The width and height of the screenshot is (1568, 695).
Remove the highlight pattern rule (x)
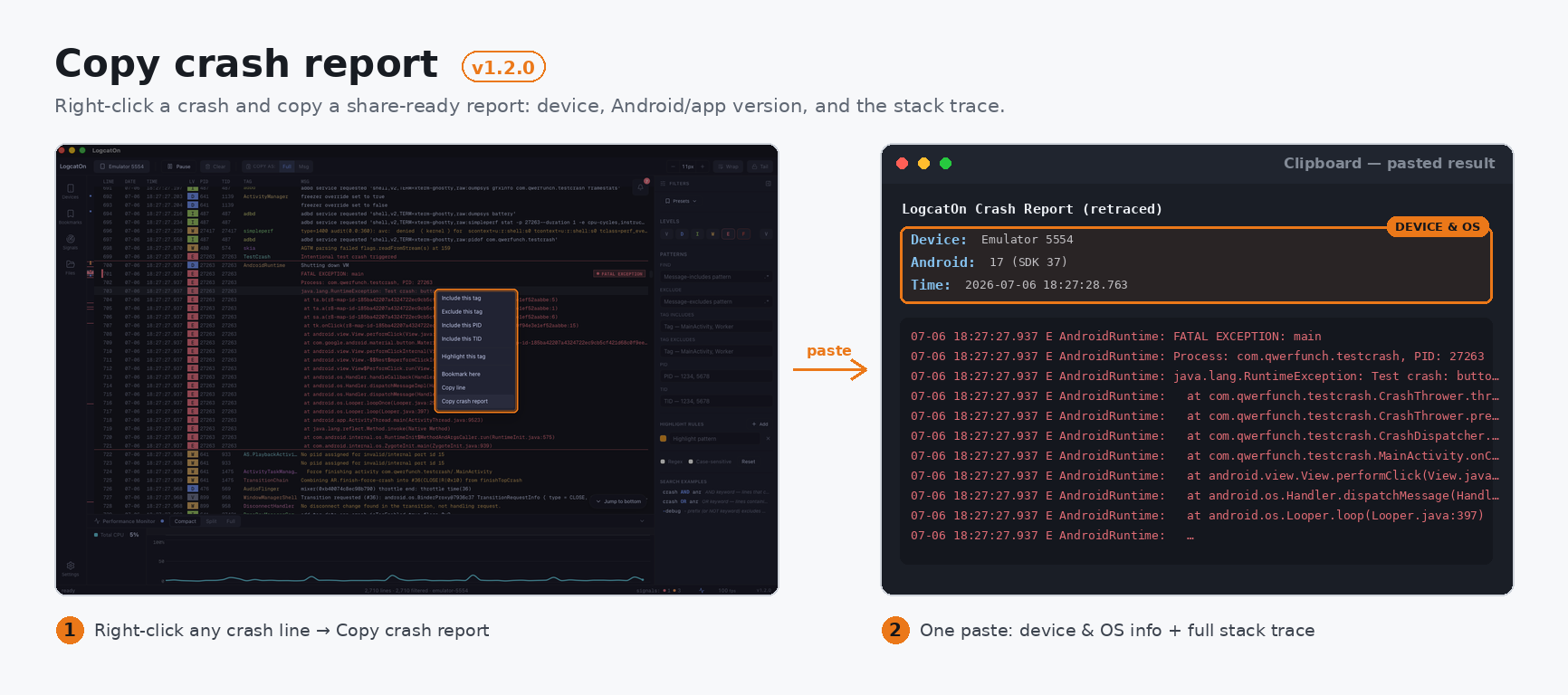click(x=768, y=438)
